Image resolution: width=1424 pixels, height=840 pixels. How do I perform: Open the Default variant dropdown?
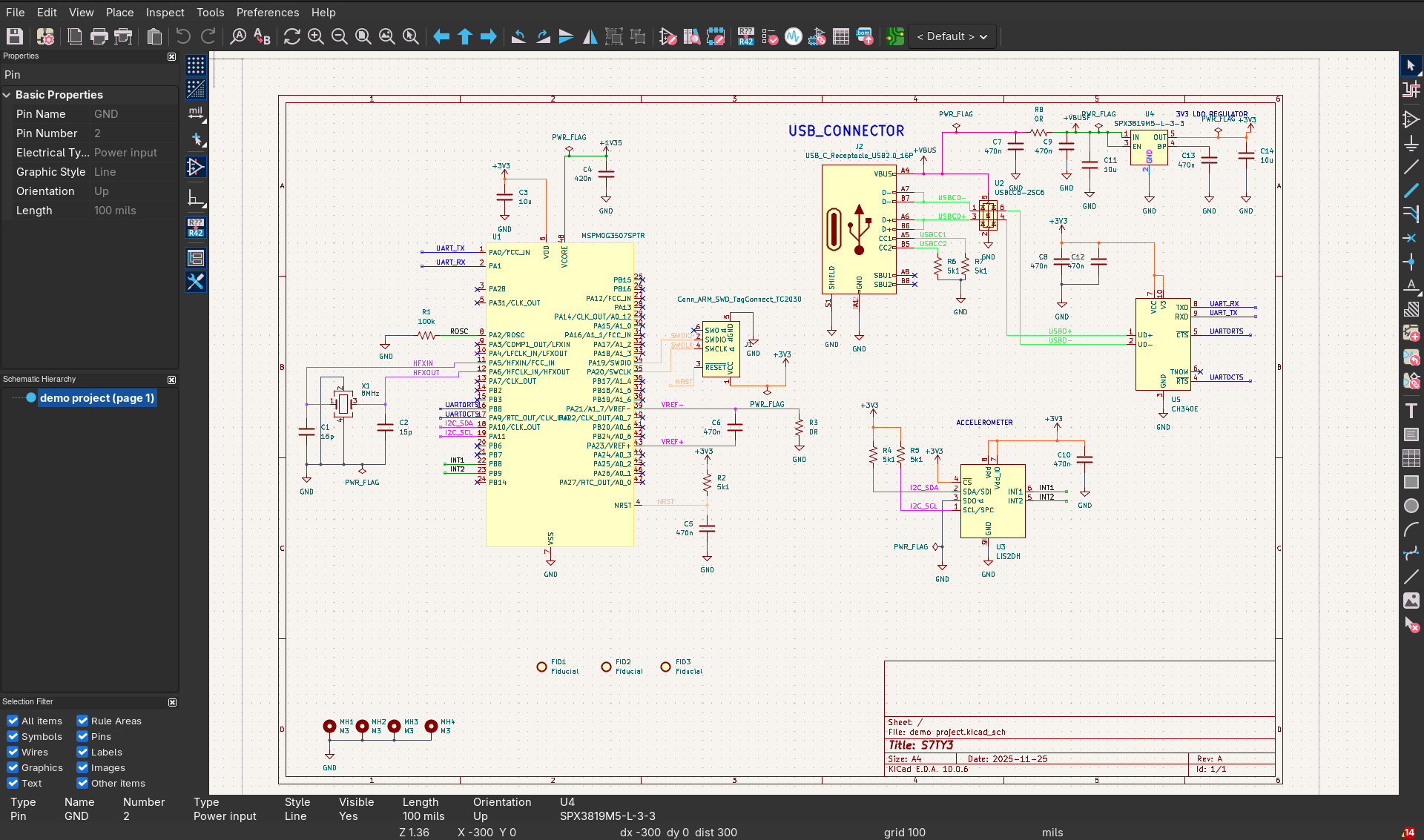[x=952, y=36]
